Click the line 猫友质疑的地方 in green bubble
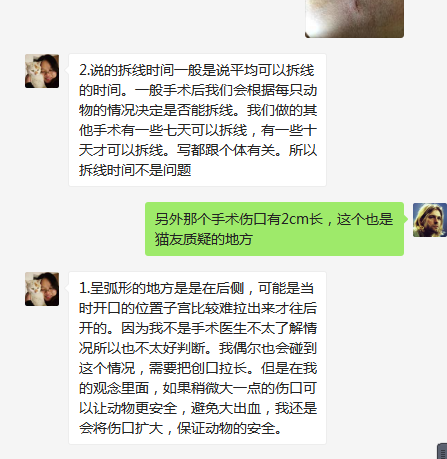This screenshot has width=447, height=459. tap(204, 239)
